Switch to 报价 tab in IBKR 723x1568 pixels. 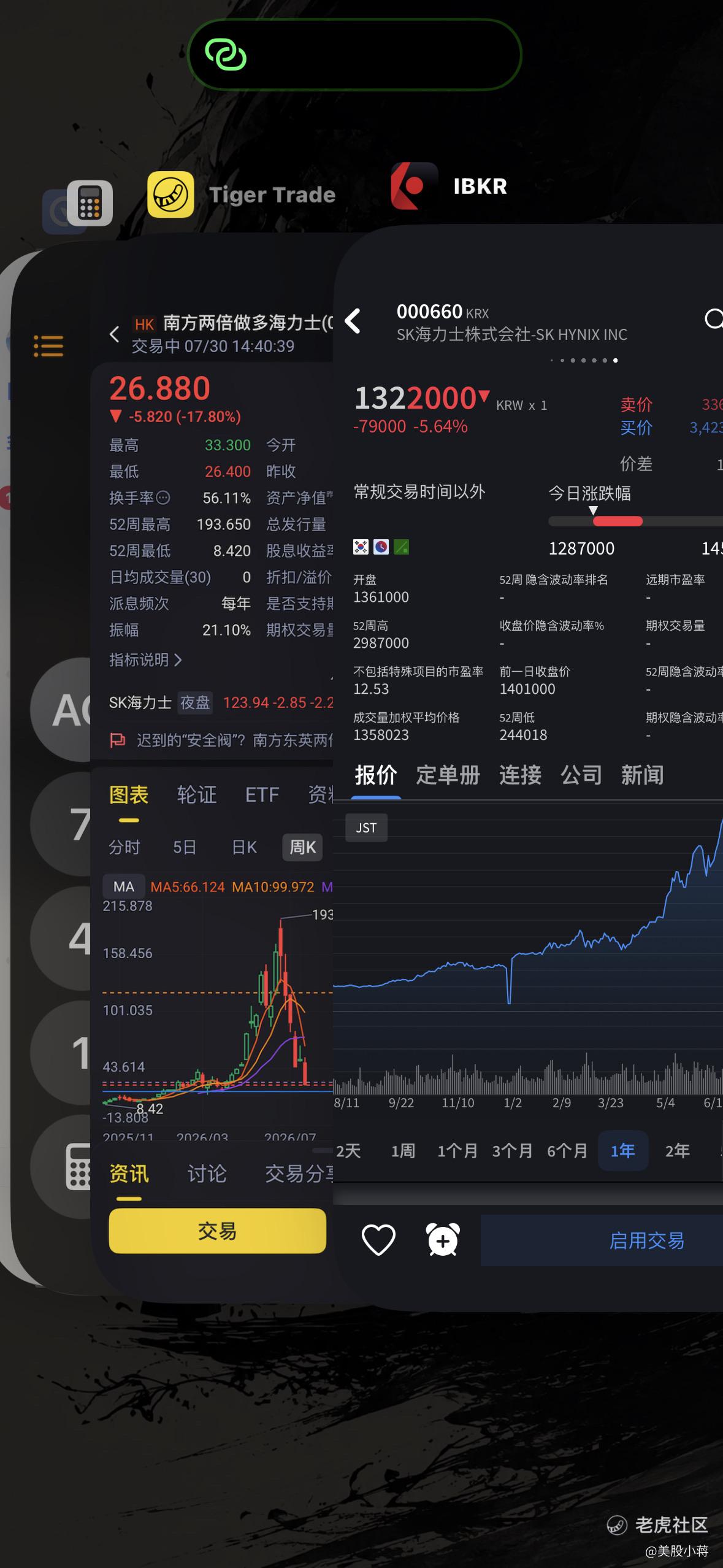click(x=376, y=775)
